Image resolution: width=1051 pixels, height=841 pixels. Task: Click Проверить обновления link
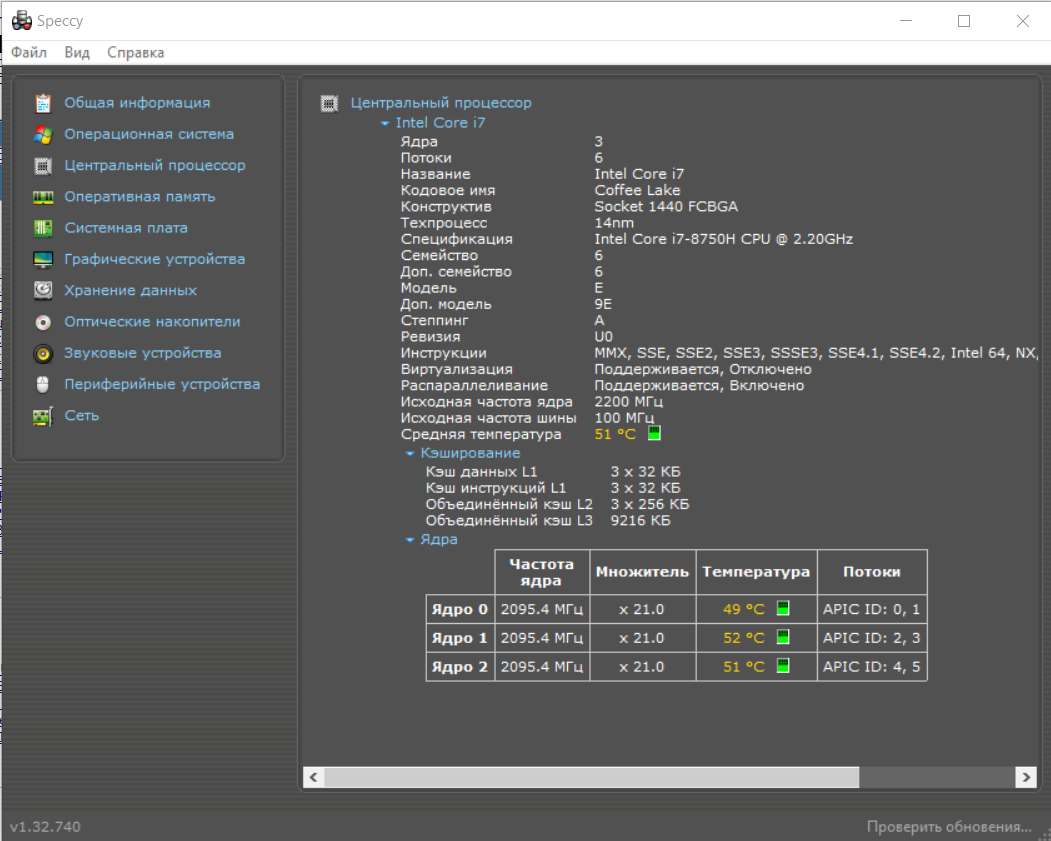coord(948,826)
